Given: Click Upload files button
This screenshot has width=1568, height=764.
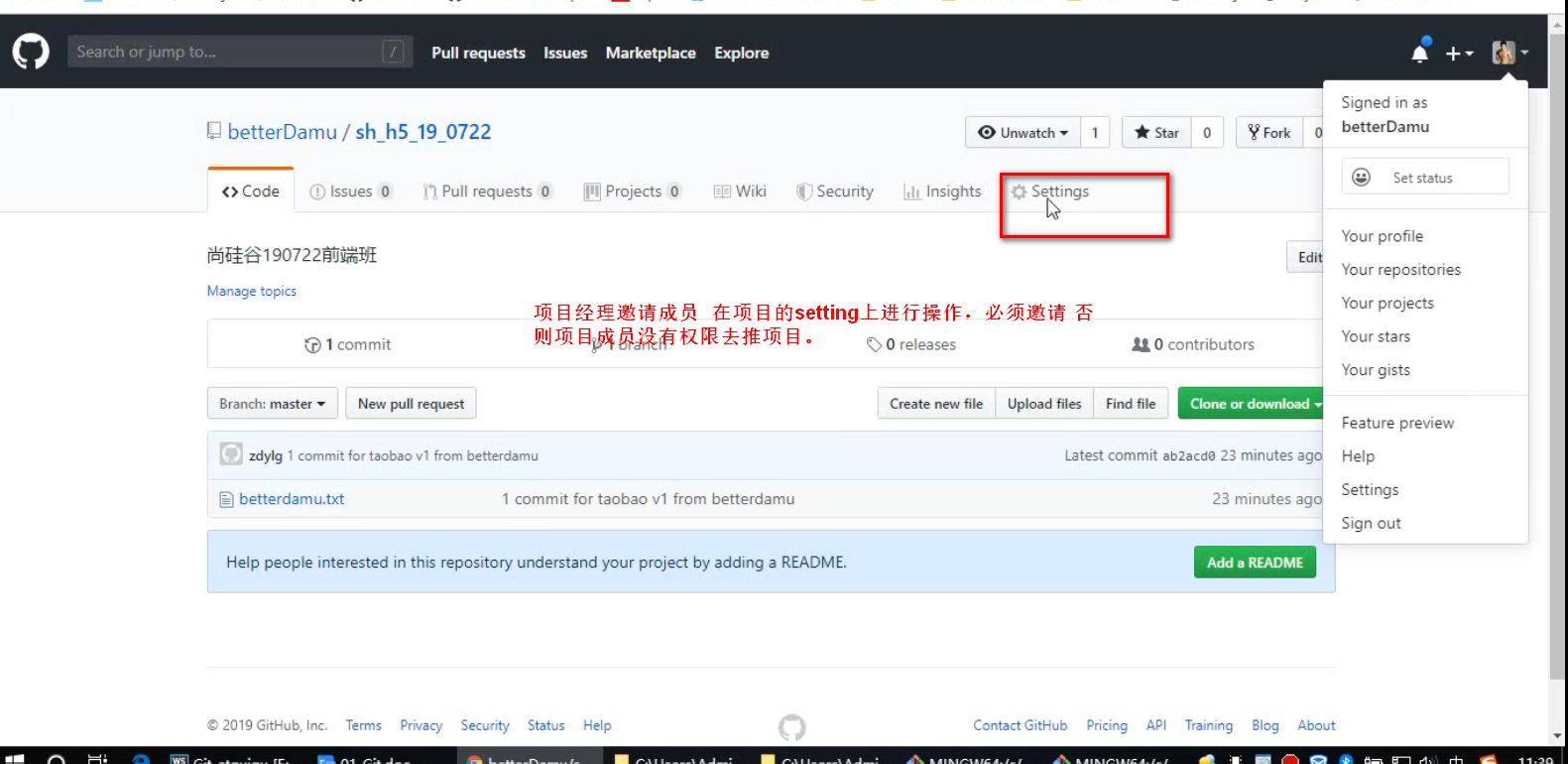Looking at the screenshot, I should [x=1044, y=404].
